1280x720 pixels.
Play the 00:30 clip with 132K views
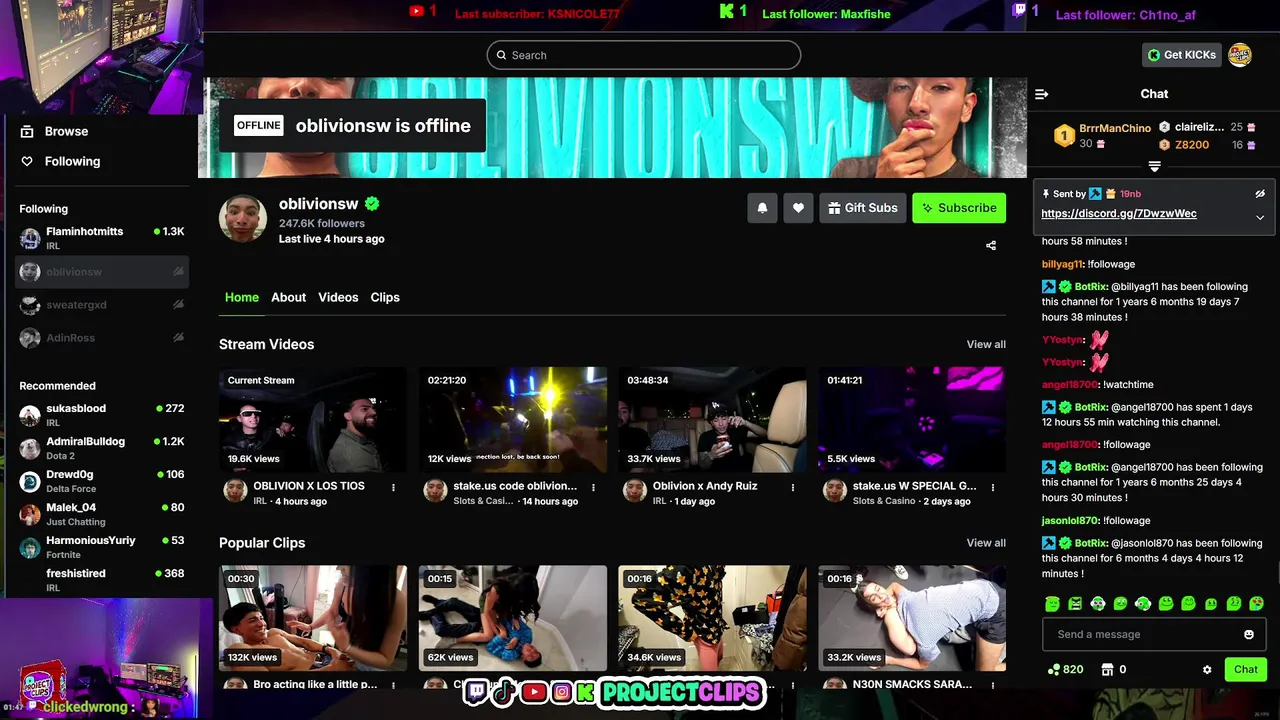pos(313,618)
